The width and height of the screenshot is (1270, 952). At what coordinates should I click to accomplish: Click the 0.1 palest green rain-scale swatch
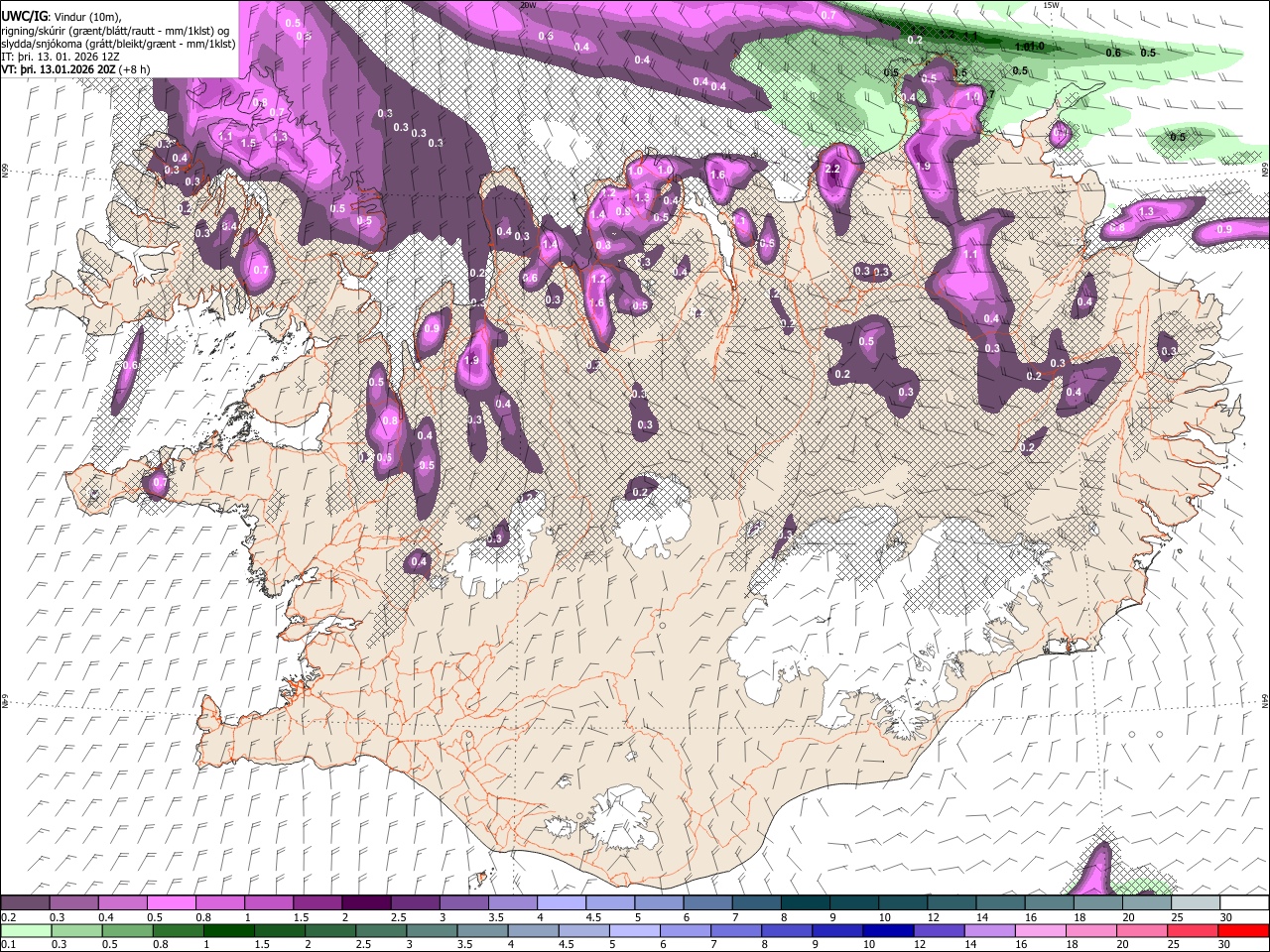pyautogui.click(x=26, y=930)
